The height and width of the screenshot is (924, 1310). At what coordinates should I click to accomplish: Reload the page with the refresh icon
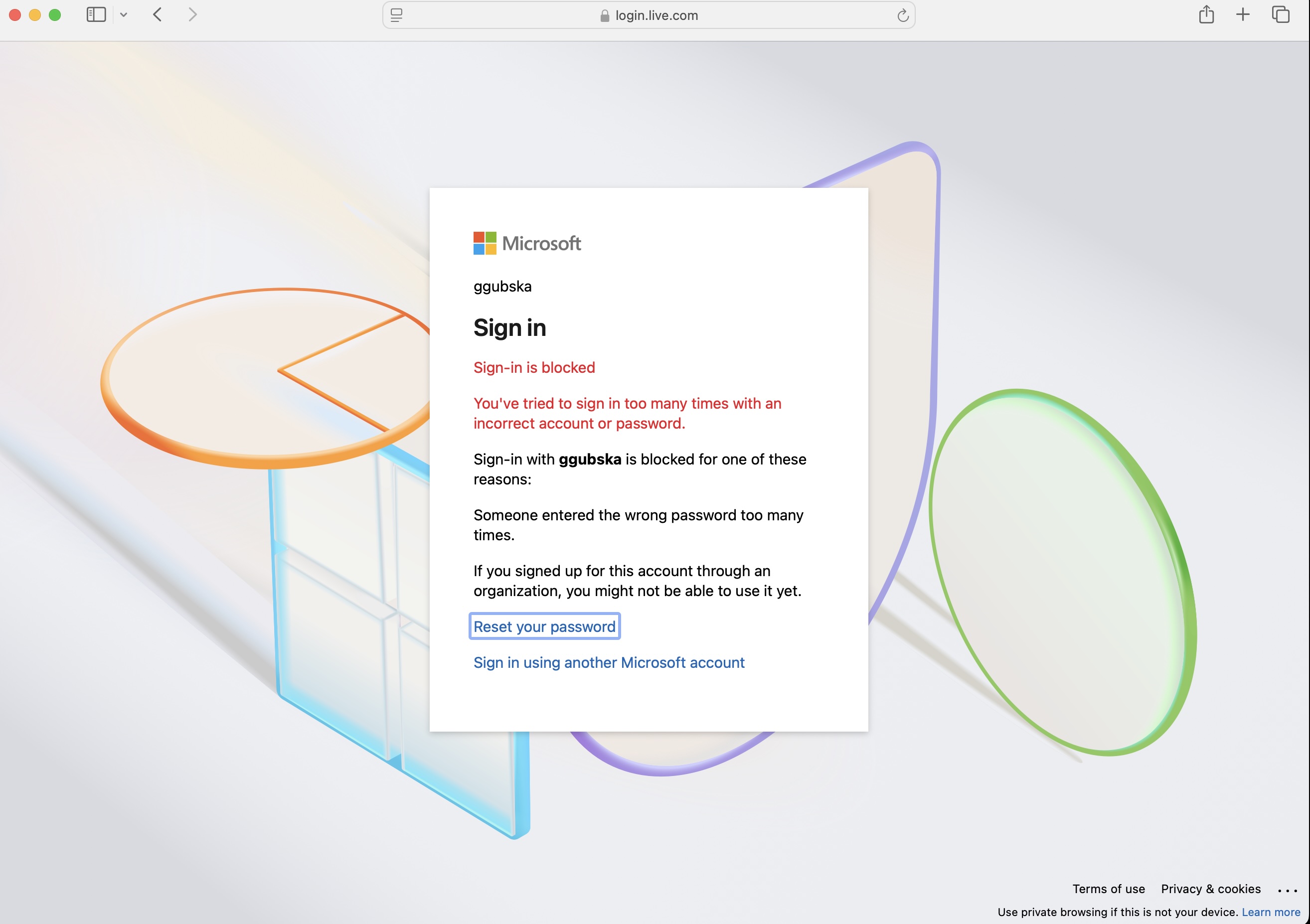pos(903,15)
